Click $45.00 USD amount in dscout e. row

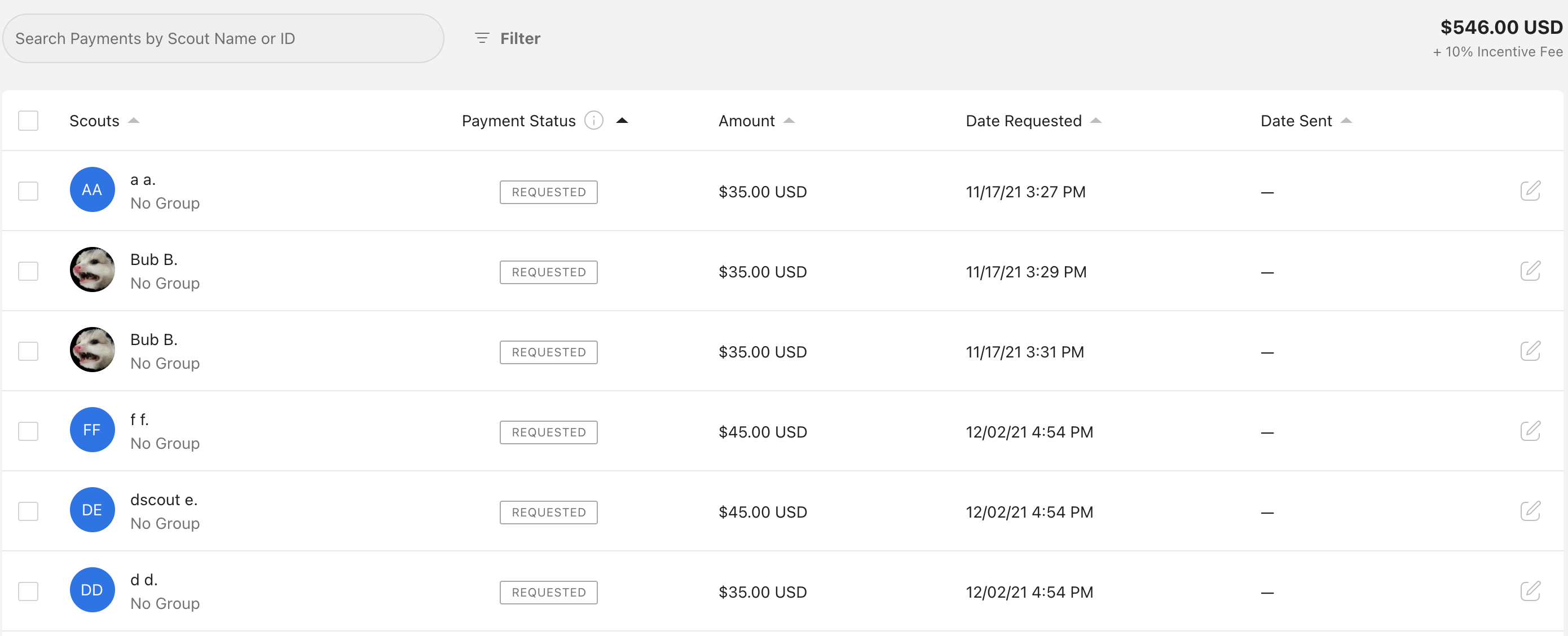click(x=763, y=512)
